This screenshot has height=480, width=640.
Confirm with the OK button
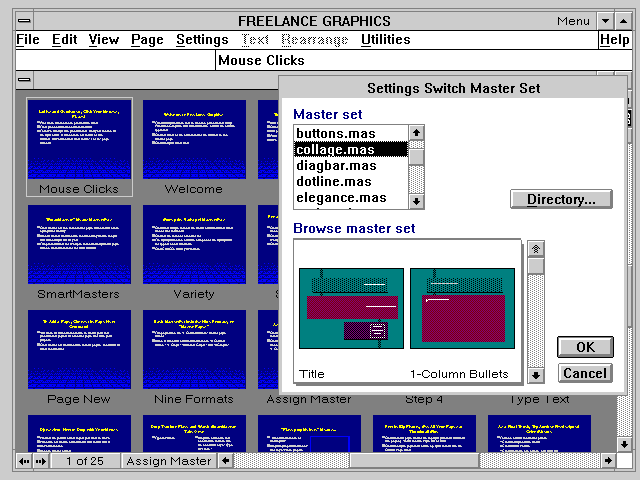point(585,347)
